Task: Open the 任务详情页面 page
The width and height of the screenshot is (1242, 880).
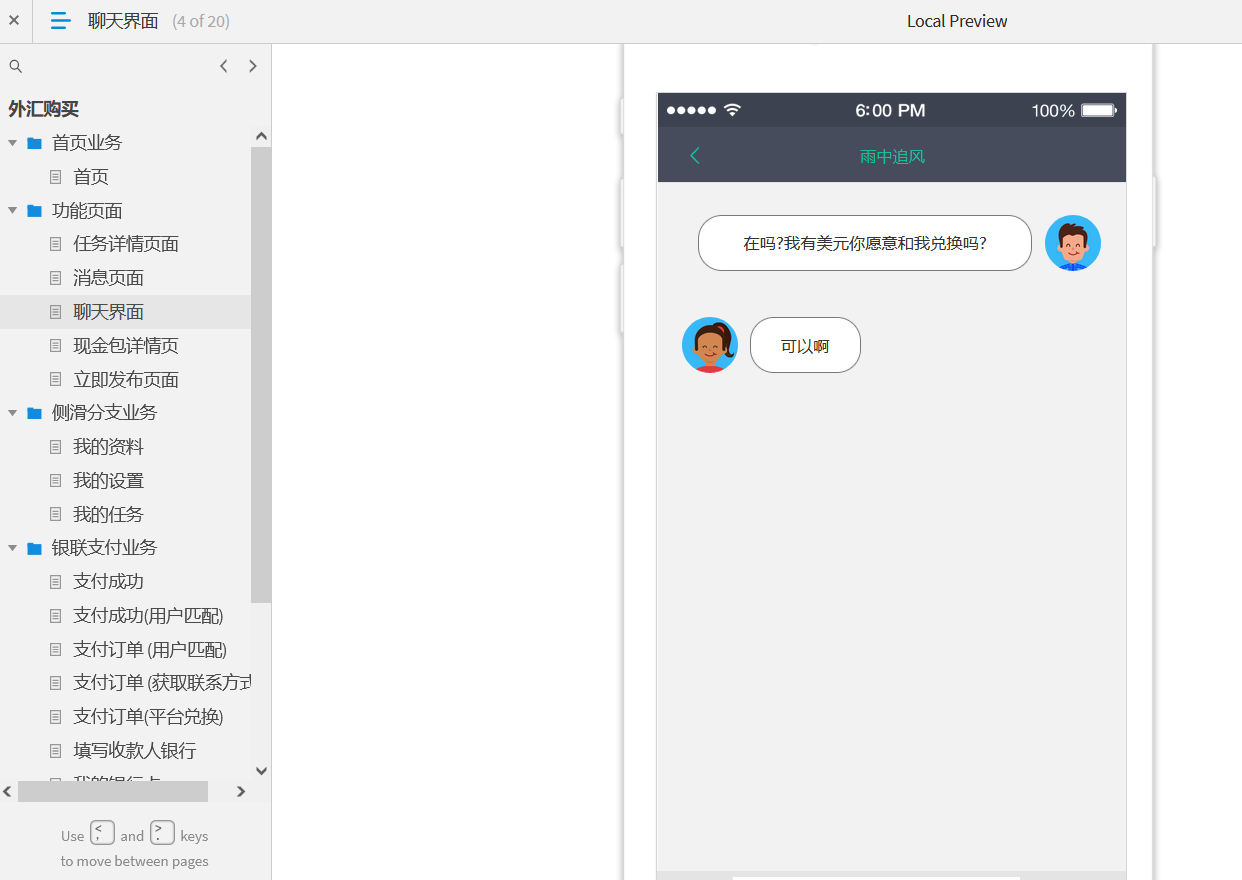Action: 126,244
